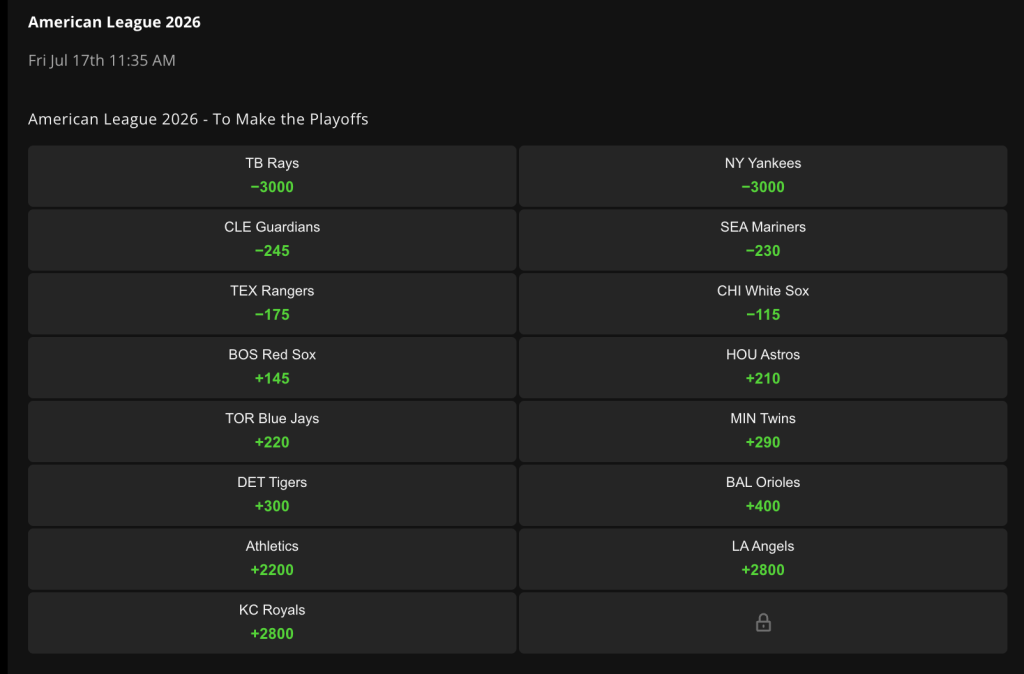Select BAL Orioles +400
This screenshot has width=1024, height=674.
tap(763, 496)
